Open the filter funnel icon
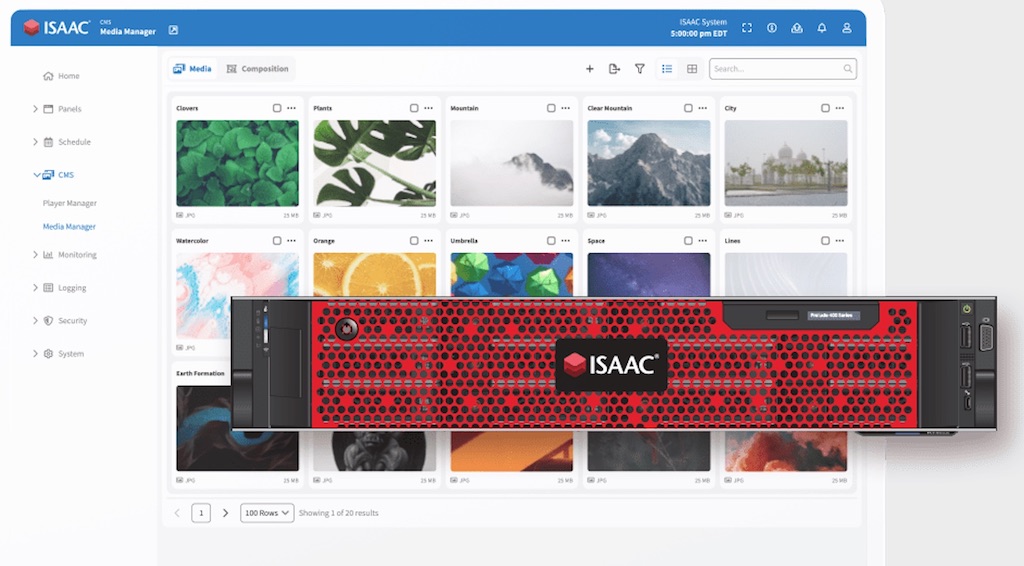Image resolution: width=1024 pixels, height=566 pixels. click(640, 69)
